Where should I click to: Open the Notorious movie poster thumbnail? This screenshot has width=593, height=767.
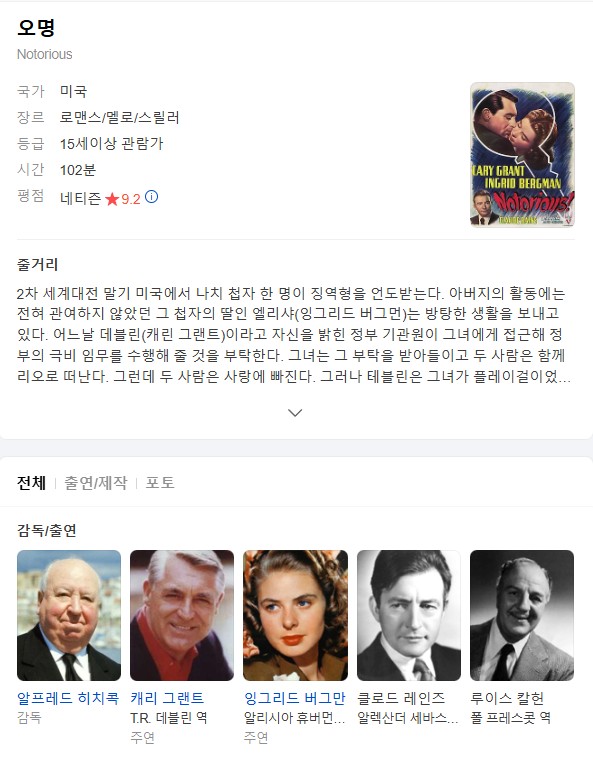[522, 155]
